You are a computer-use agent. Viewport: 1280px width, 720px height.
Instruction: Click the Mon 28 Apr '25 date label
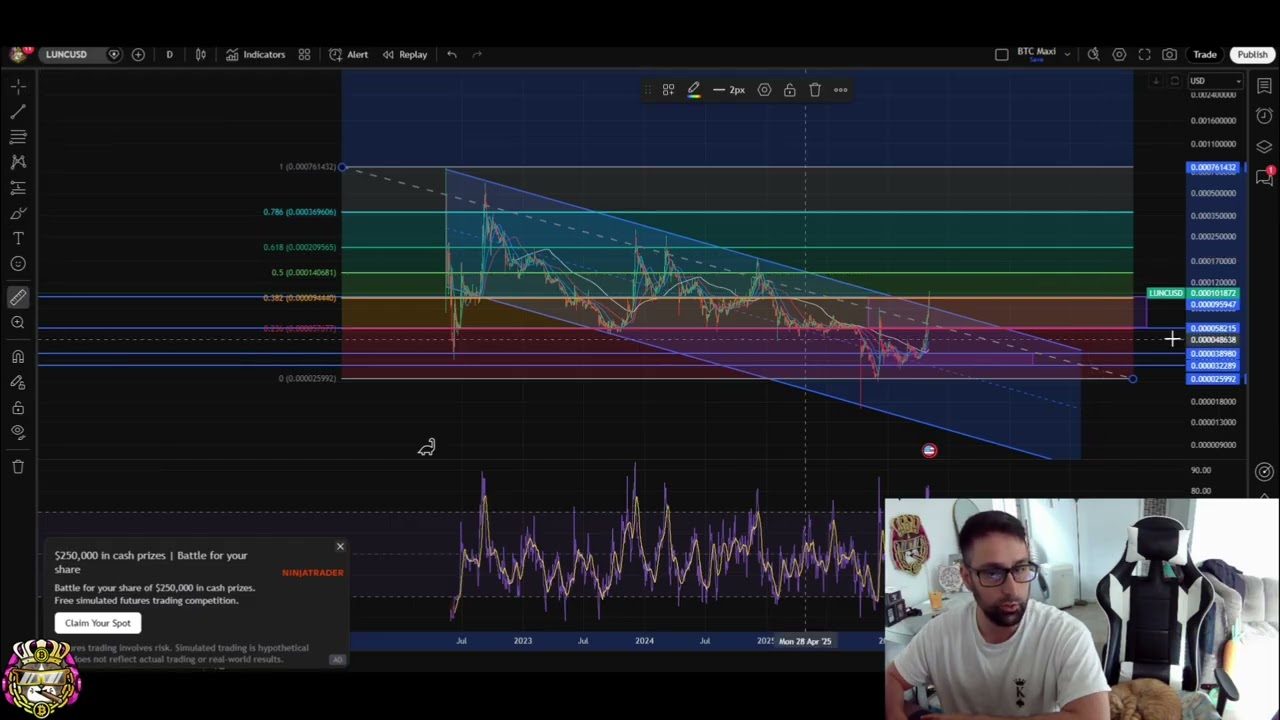(x=805, y=641)
